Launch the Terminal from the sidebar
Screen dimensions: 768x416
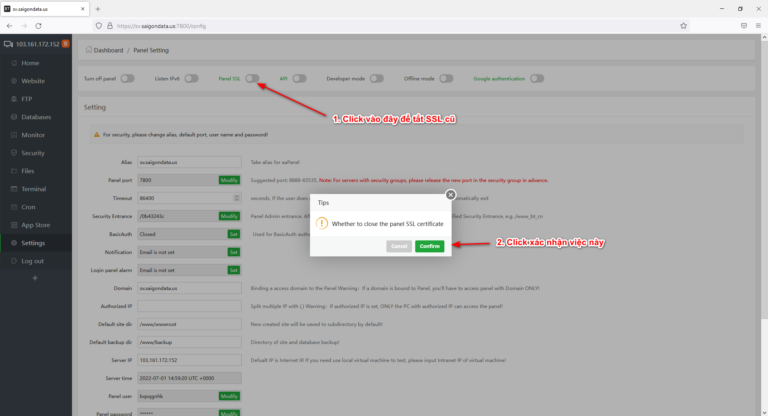tap(33, 189)
